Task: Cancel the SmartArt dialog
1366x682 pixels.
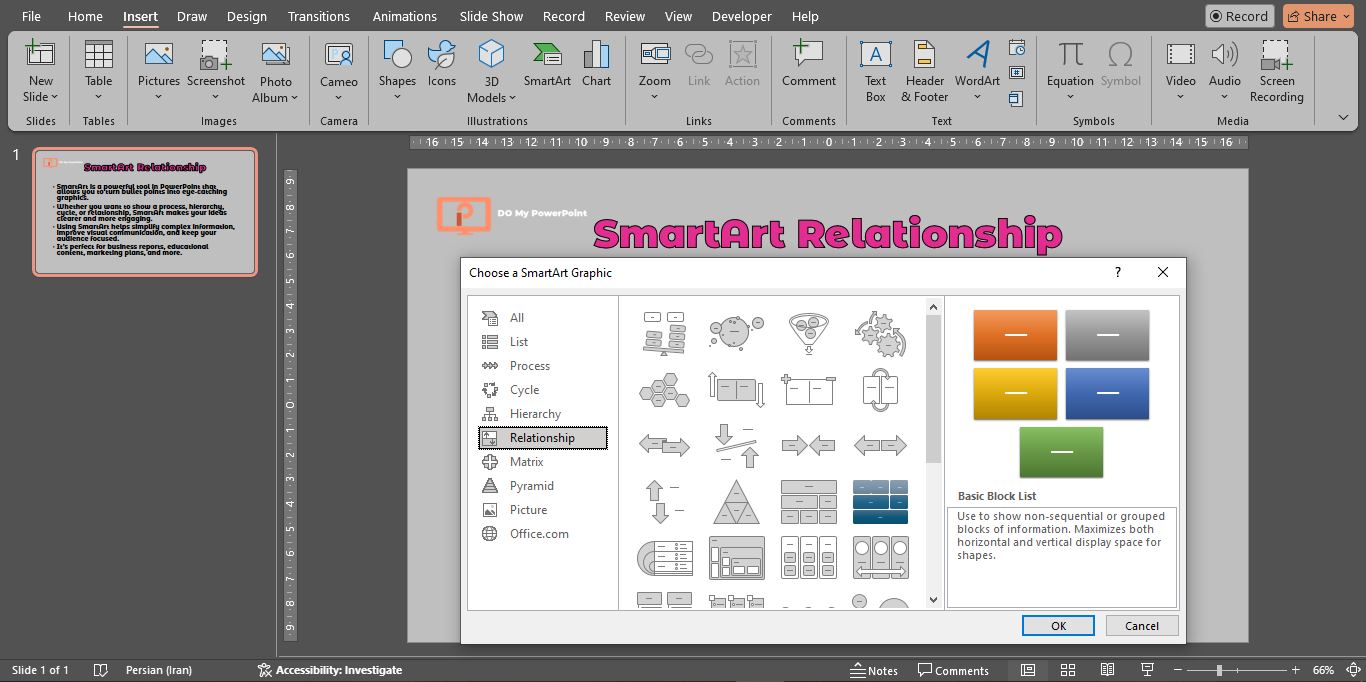Action: (x=1141, y=626)
